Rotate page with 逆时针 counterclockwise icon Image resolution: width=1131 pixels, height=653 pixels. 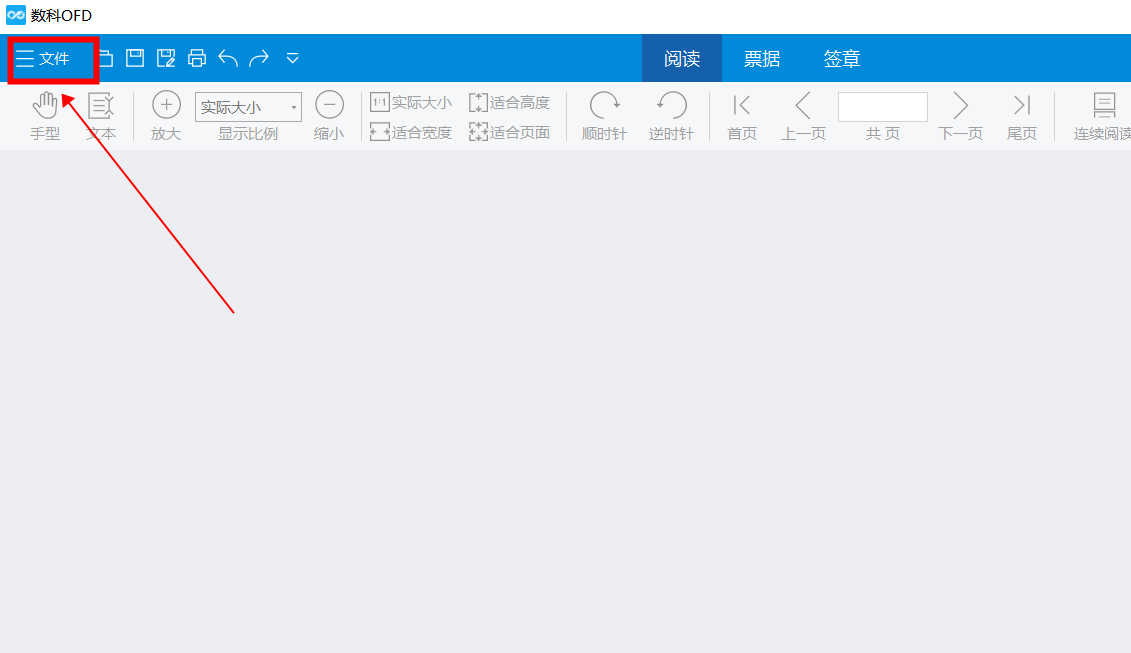(x=671, y=114)
